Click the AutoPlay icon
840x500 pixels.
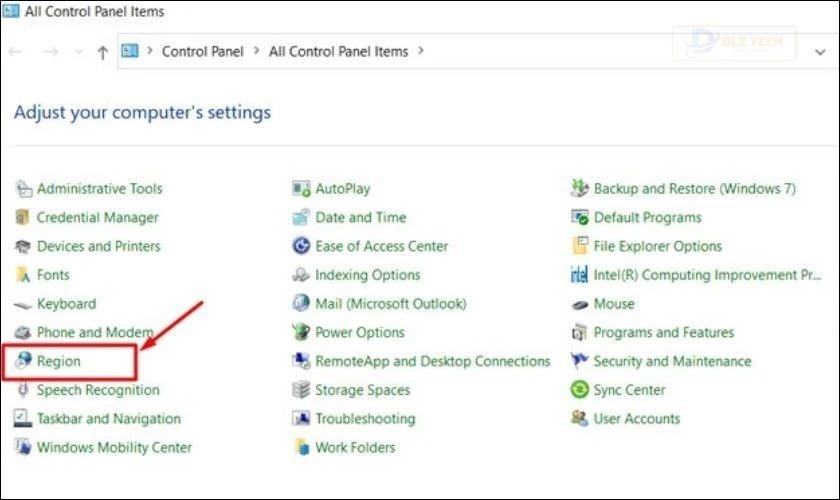point(301,189)
